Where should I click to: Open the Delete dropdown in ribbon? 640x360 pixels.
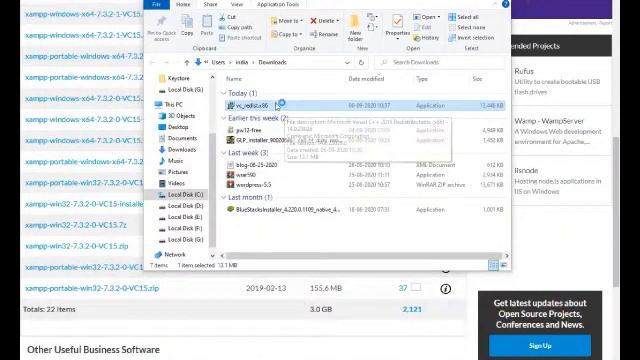click(325, 21)
